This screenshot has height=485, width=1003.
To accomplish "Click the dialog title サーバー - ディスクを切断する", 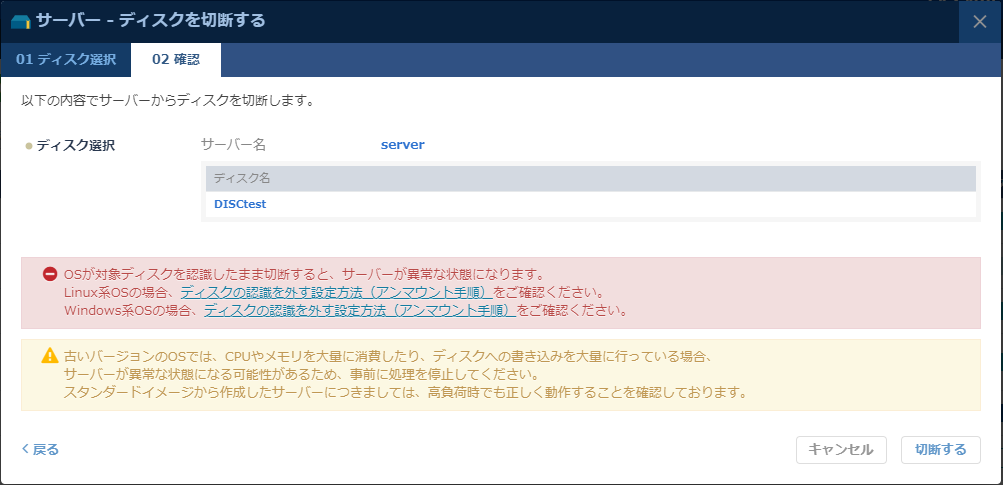I will [x=150, y=21].
